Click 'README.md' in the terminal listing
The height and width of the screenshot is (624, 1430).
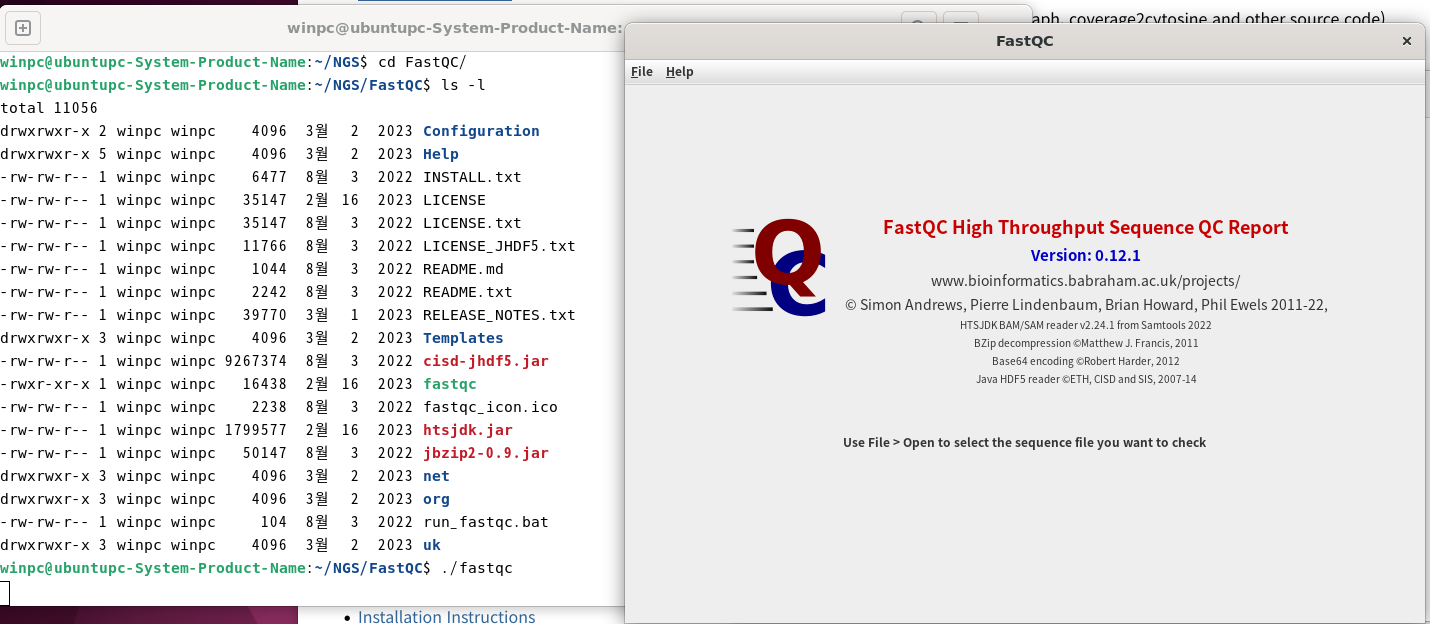[463, 269]
